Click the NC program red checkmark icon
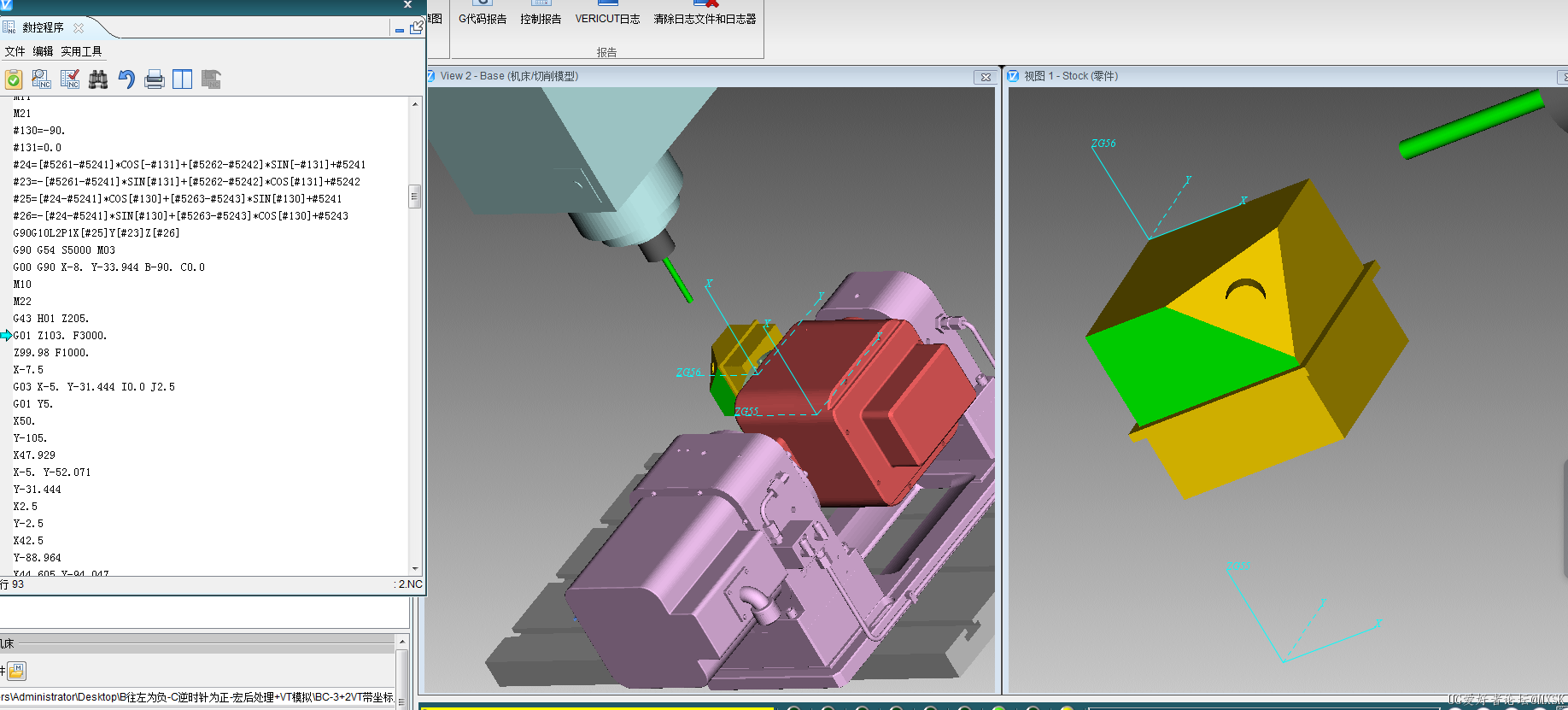This screenshot has width=1568, height=710. pos(70,79)
